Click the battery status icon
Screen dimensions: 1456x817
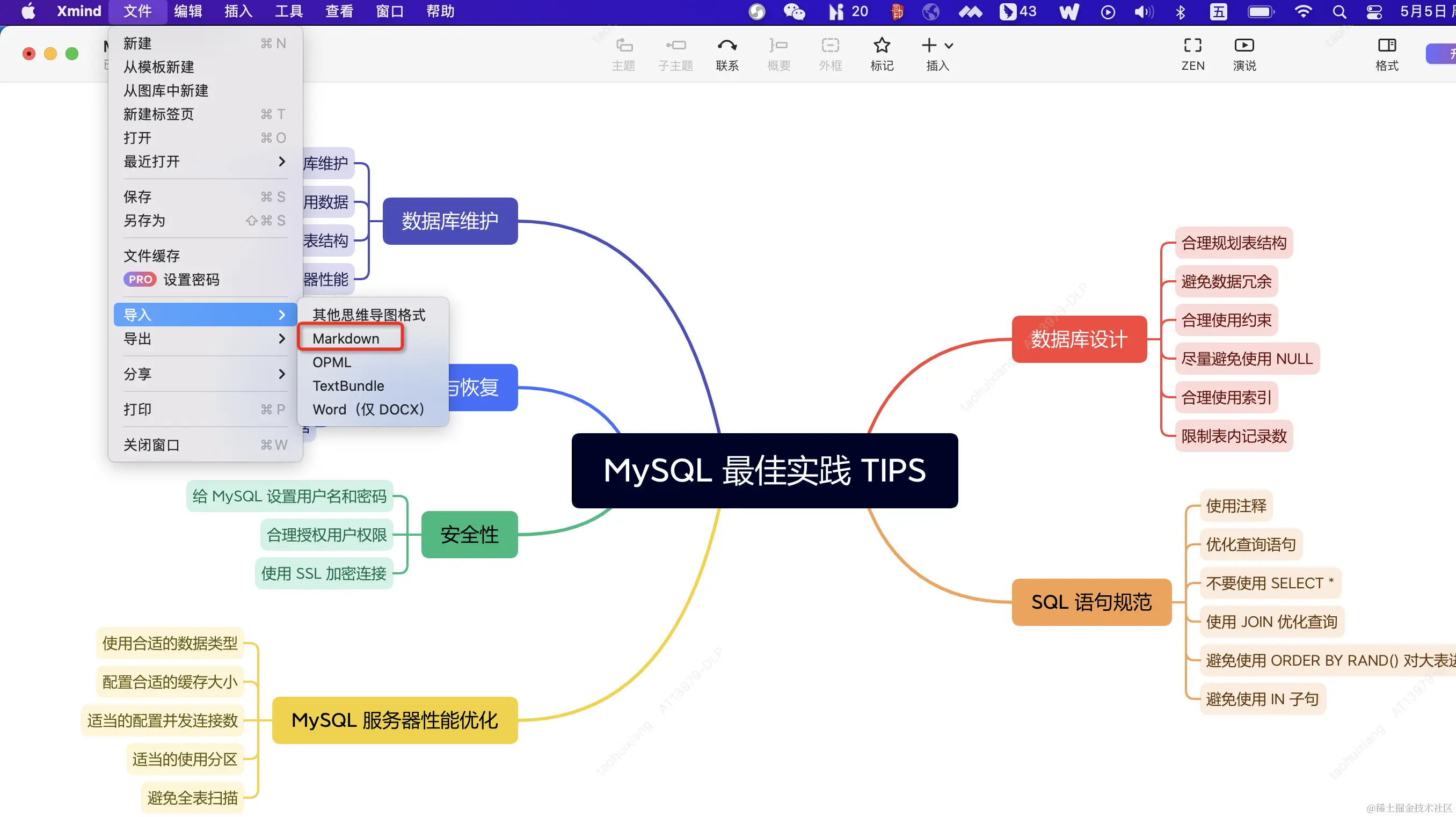[x=1261, y=11]
